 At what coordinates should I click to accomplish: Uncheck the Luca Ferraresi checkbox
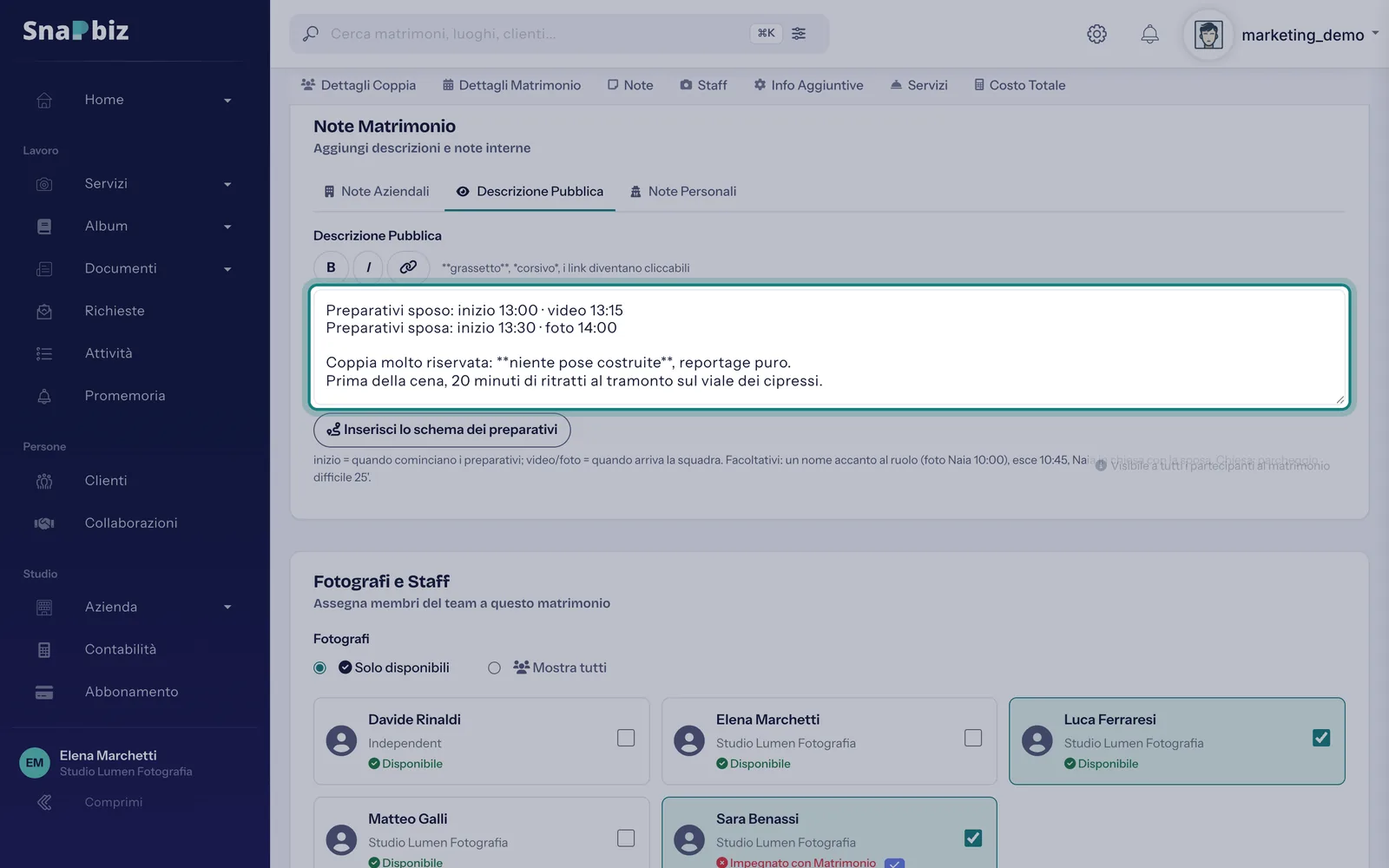[1321, 738]
